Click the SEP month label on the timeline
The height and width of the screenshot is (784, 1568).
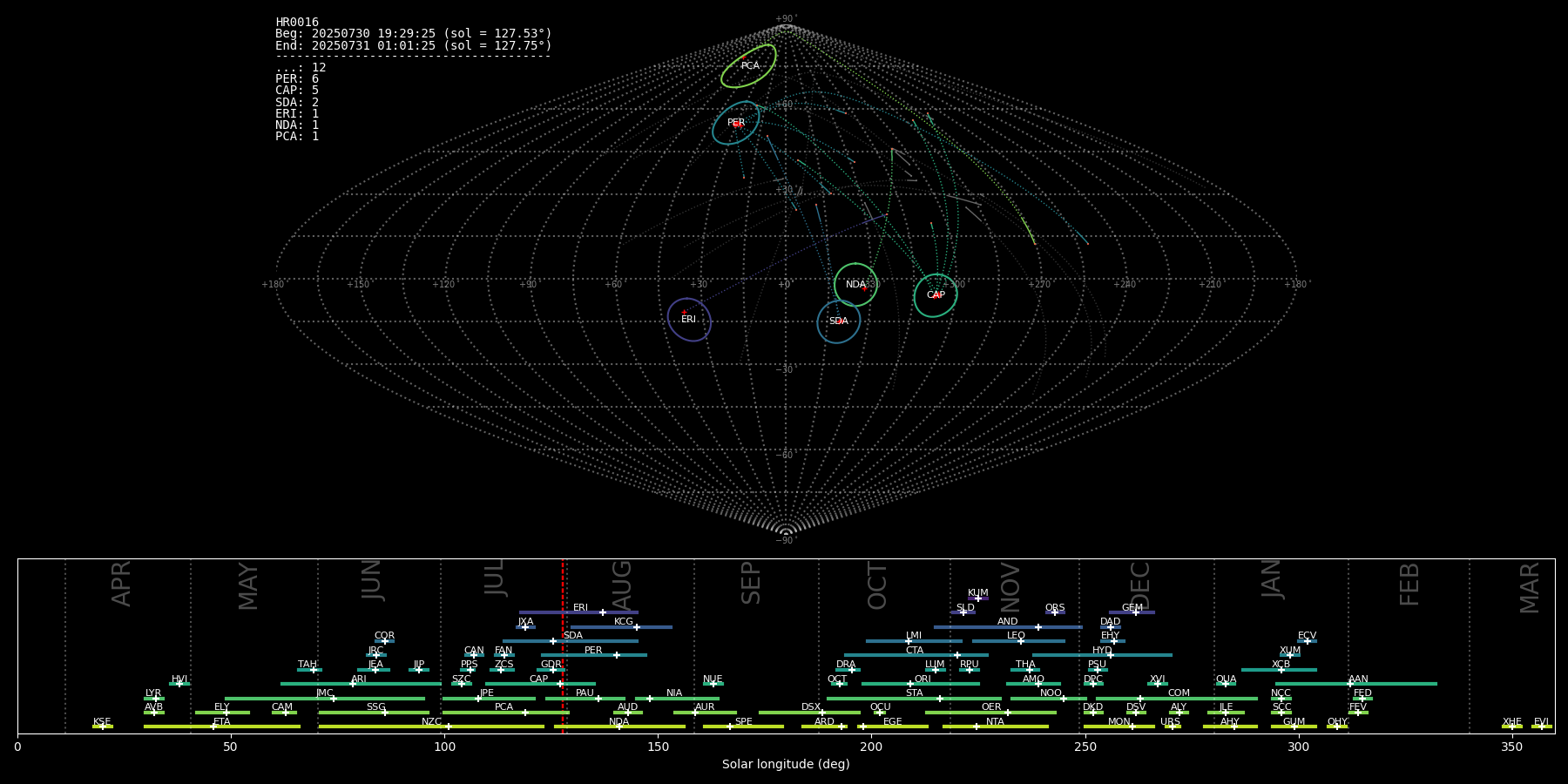(x=751, y=583)
